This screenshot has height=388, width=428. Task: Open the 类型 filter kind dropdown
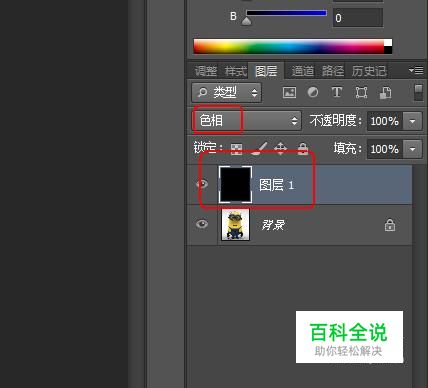pyautogui.click(x=227, y=92)
